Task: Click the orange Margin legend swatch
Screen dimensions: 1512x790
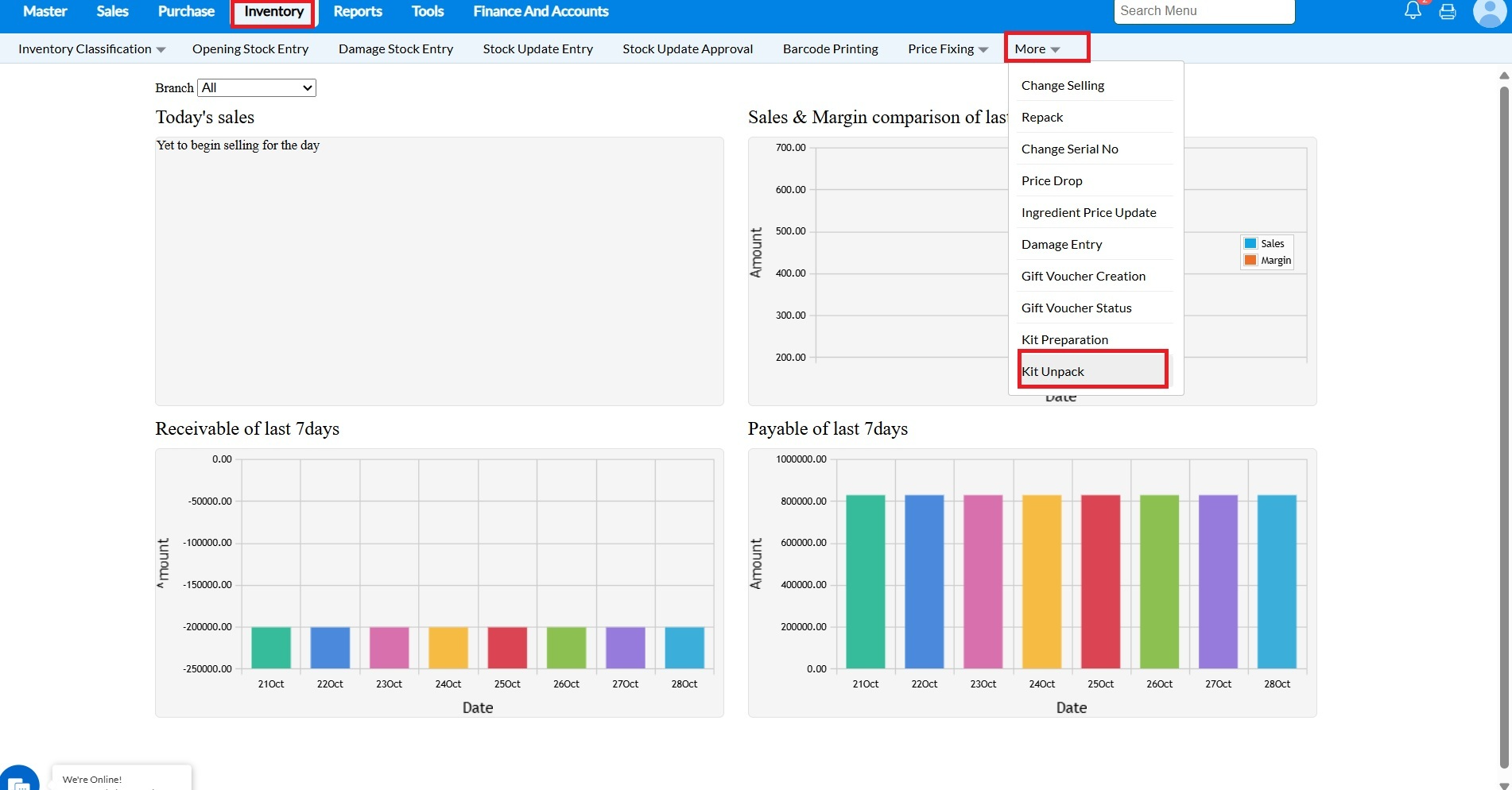Action: click(x=1250, y=261)
